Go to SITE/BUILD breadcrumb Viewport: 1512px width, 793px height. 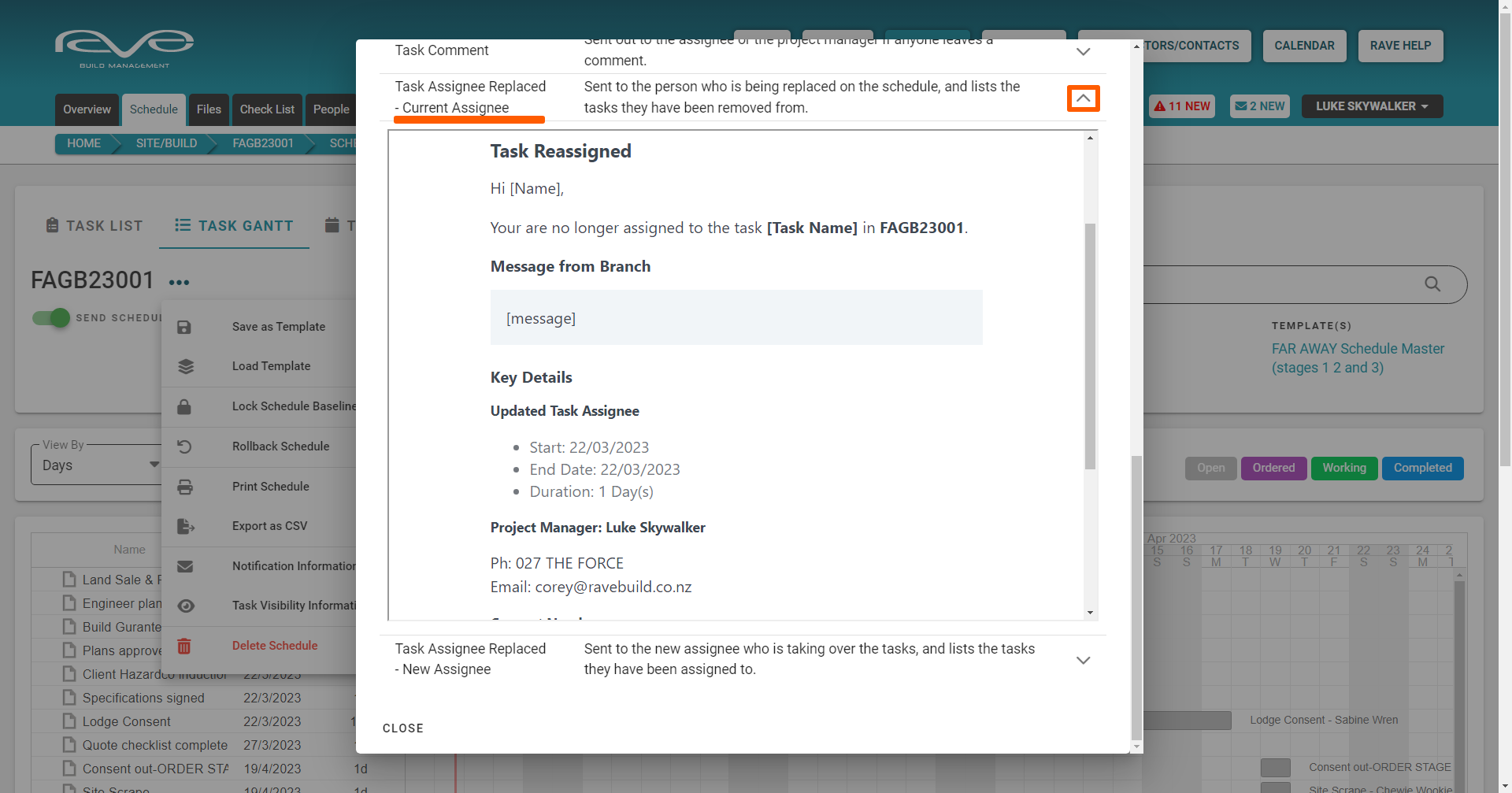coord(166,143)
